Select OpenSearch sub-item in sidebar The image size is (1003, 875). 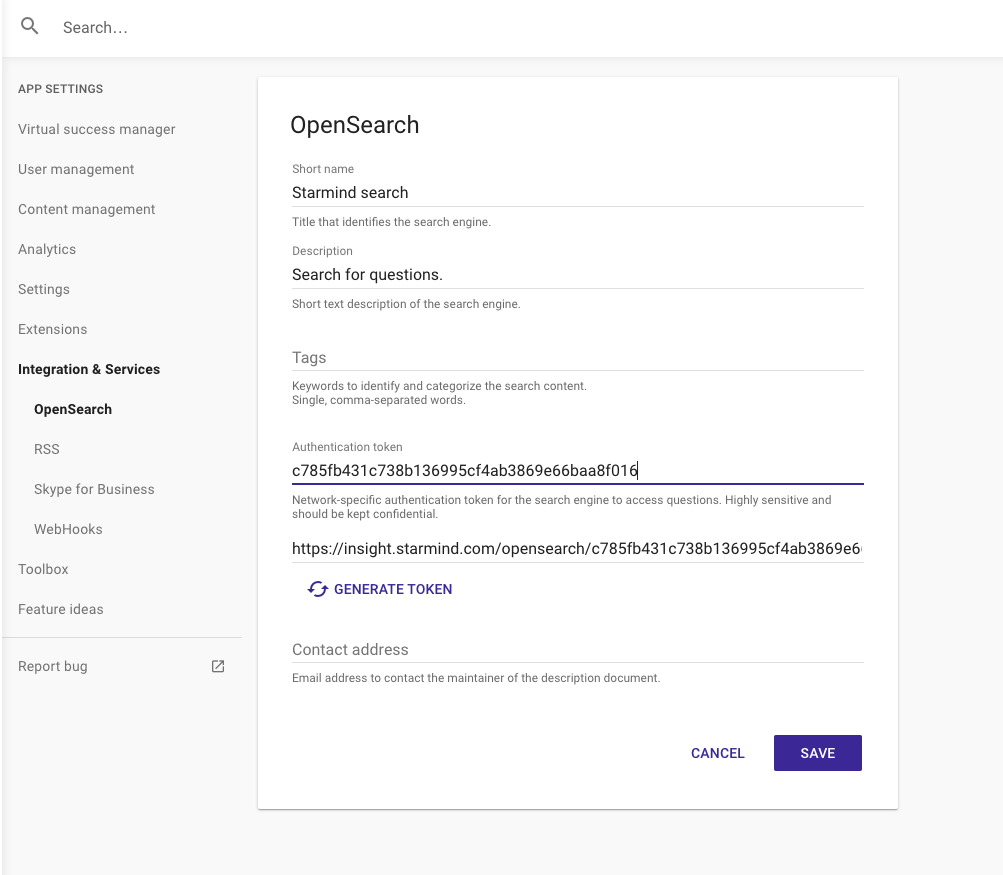pos(73,409)
